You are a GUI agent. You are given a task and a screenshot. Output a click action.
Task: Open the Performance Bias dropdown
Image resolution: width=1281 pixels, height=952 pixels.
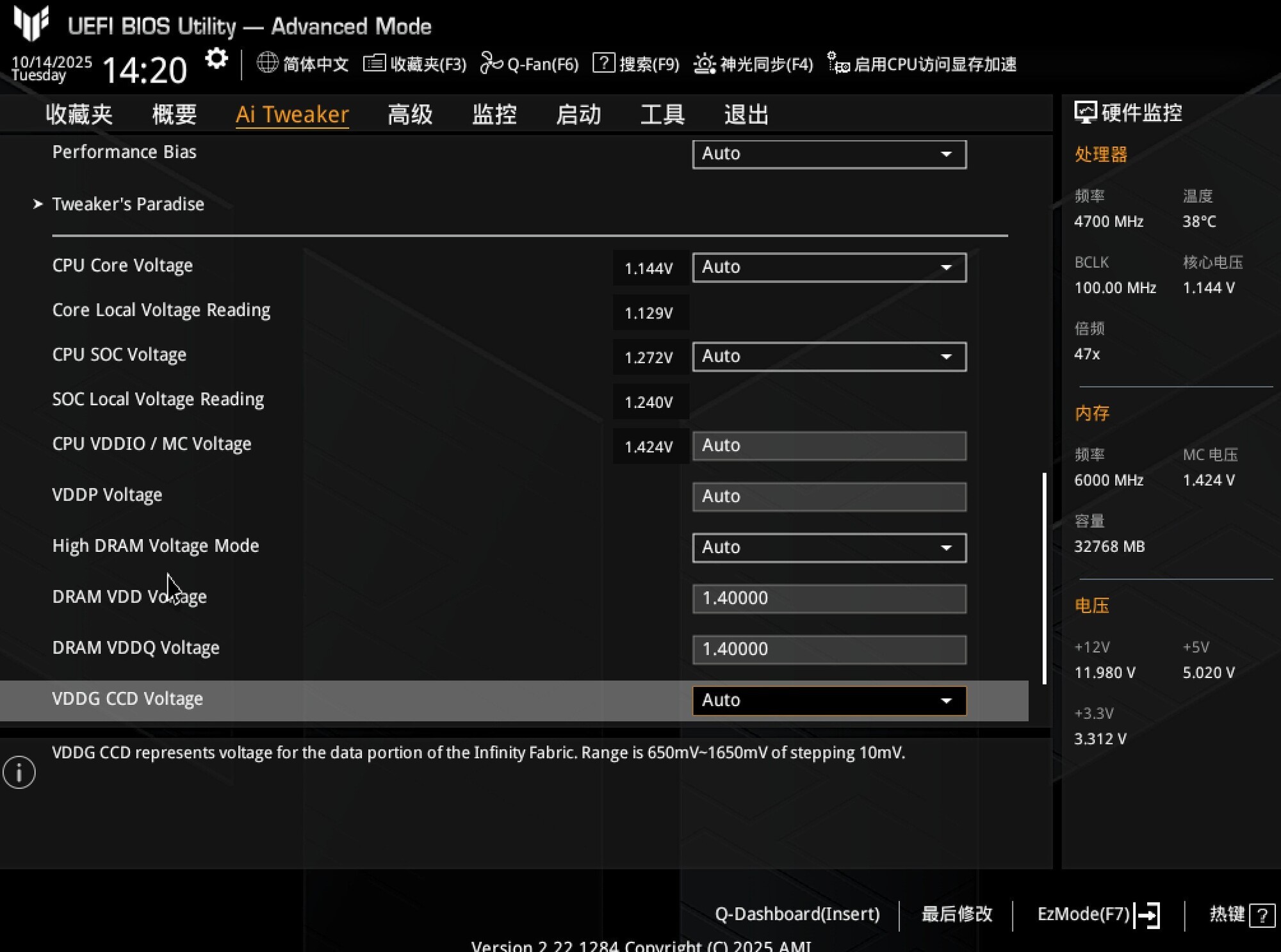pyautogui.click(x=829, y=154)
